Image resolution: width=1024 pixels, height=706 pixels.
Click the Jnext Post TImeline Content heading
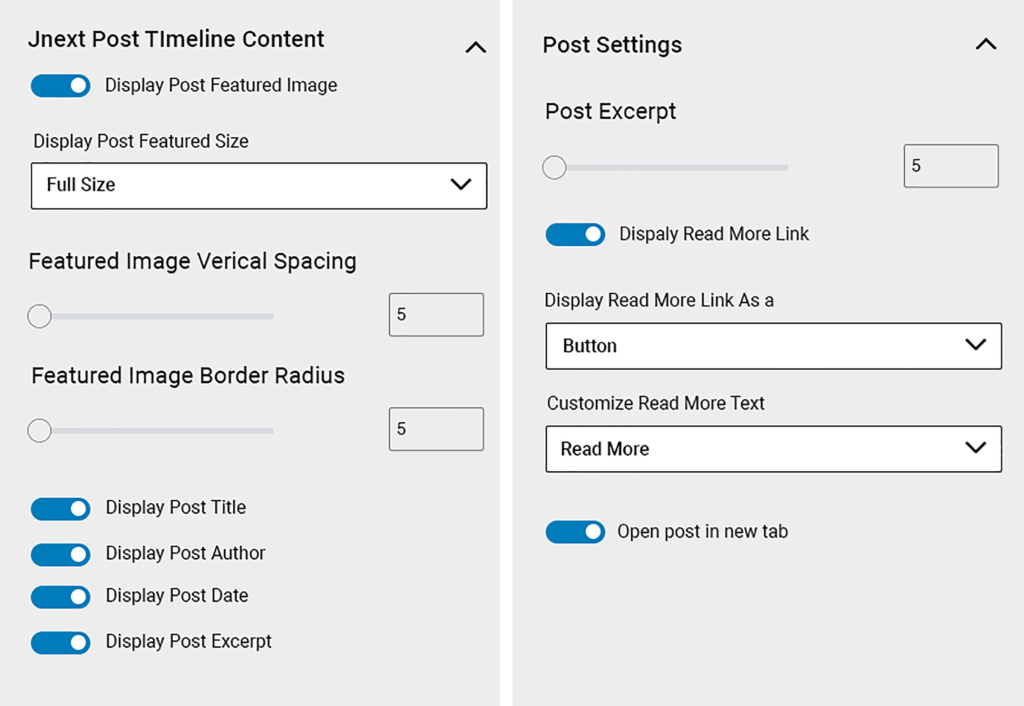click(176, 39)
